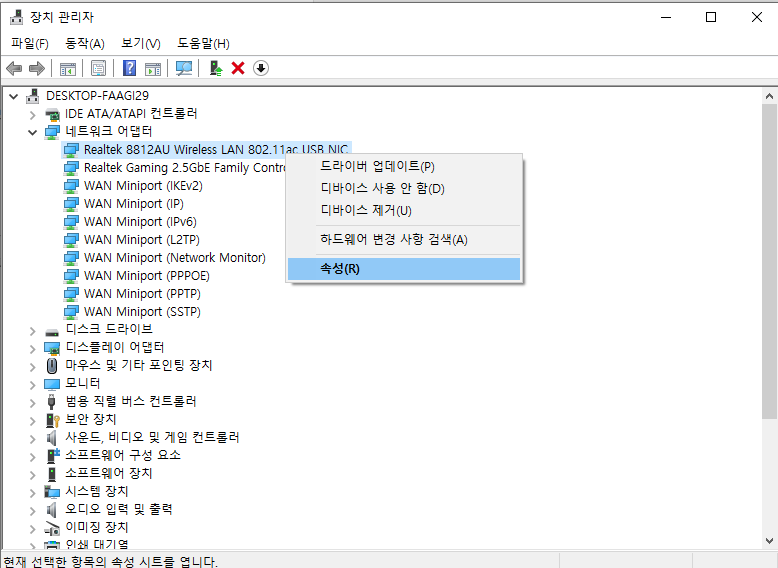Click the 시스템 장치 folder icon
Screen dimensions: 778x568
52,492
